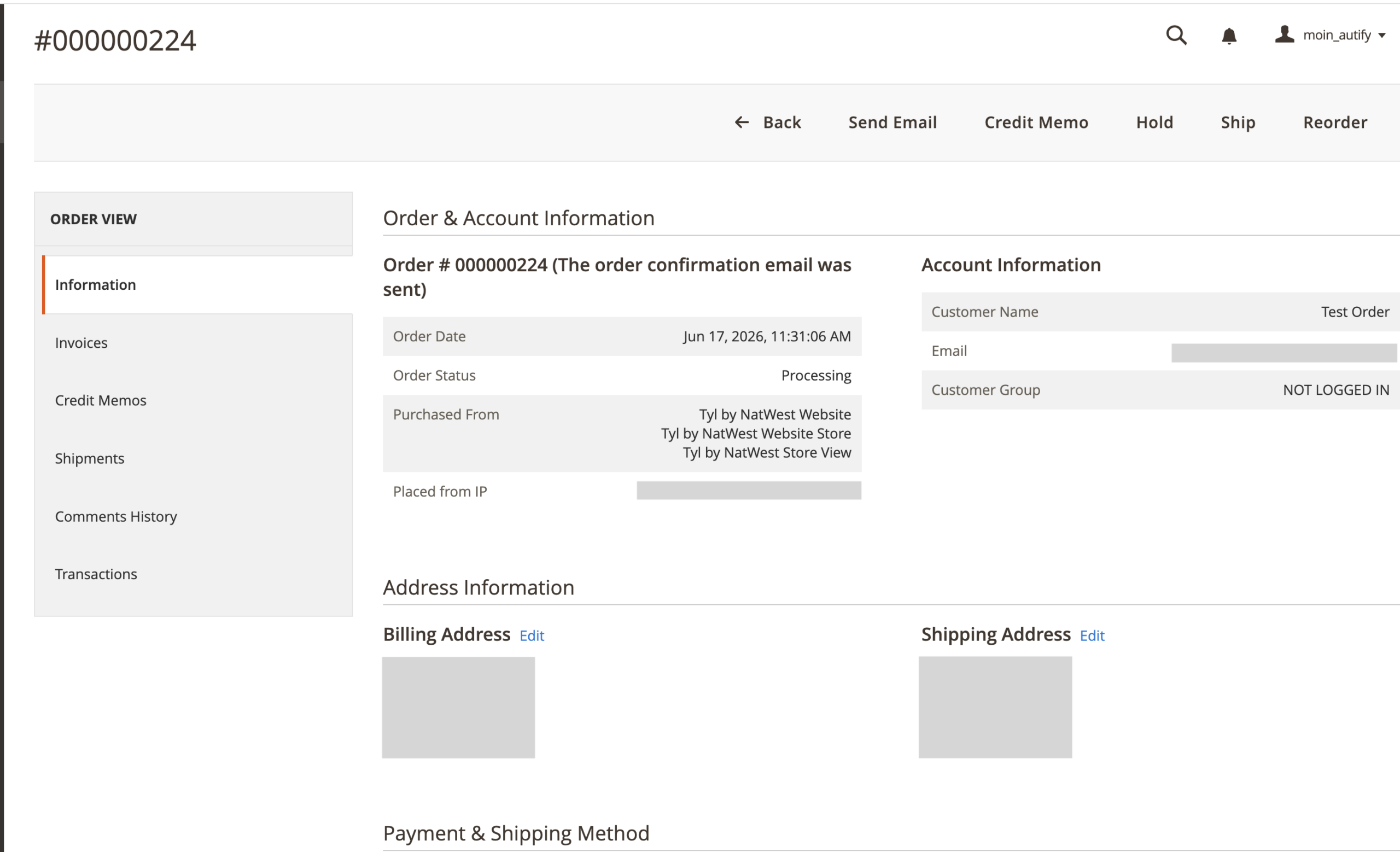
Task: Click the Ship button
Action: pyautogui.click(x=1238, y=122)
